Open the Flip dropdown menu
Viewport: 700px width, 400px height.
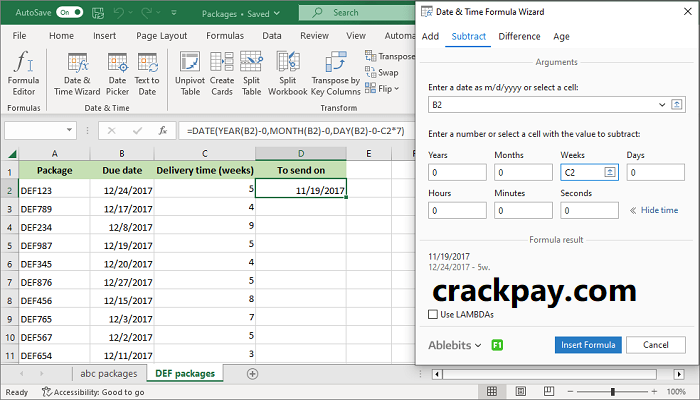coord(382,88)
